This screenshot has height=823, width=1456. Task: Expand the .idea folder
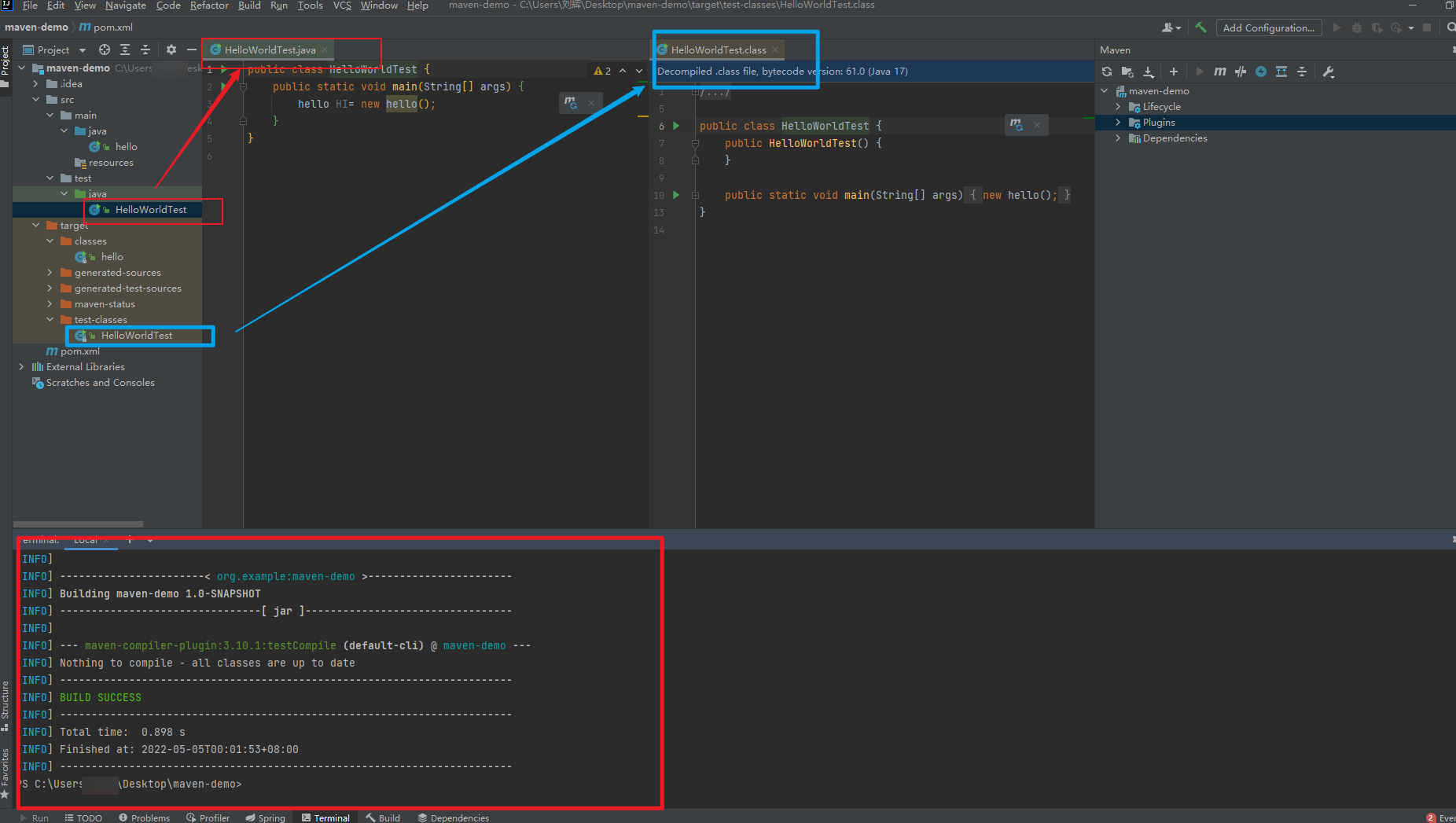(35, 84)
